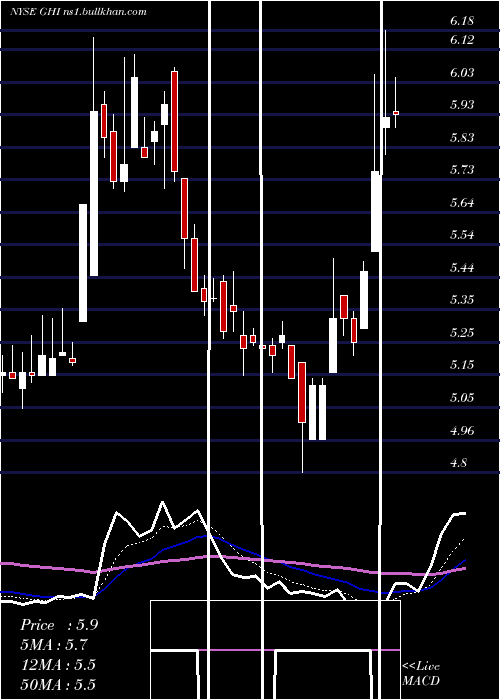Click the 4.96 price axis label
The width and height of the screenshot is (500, 700).
[462, 432]
